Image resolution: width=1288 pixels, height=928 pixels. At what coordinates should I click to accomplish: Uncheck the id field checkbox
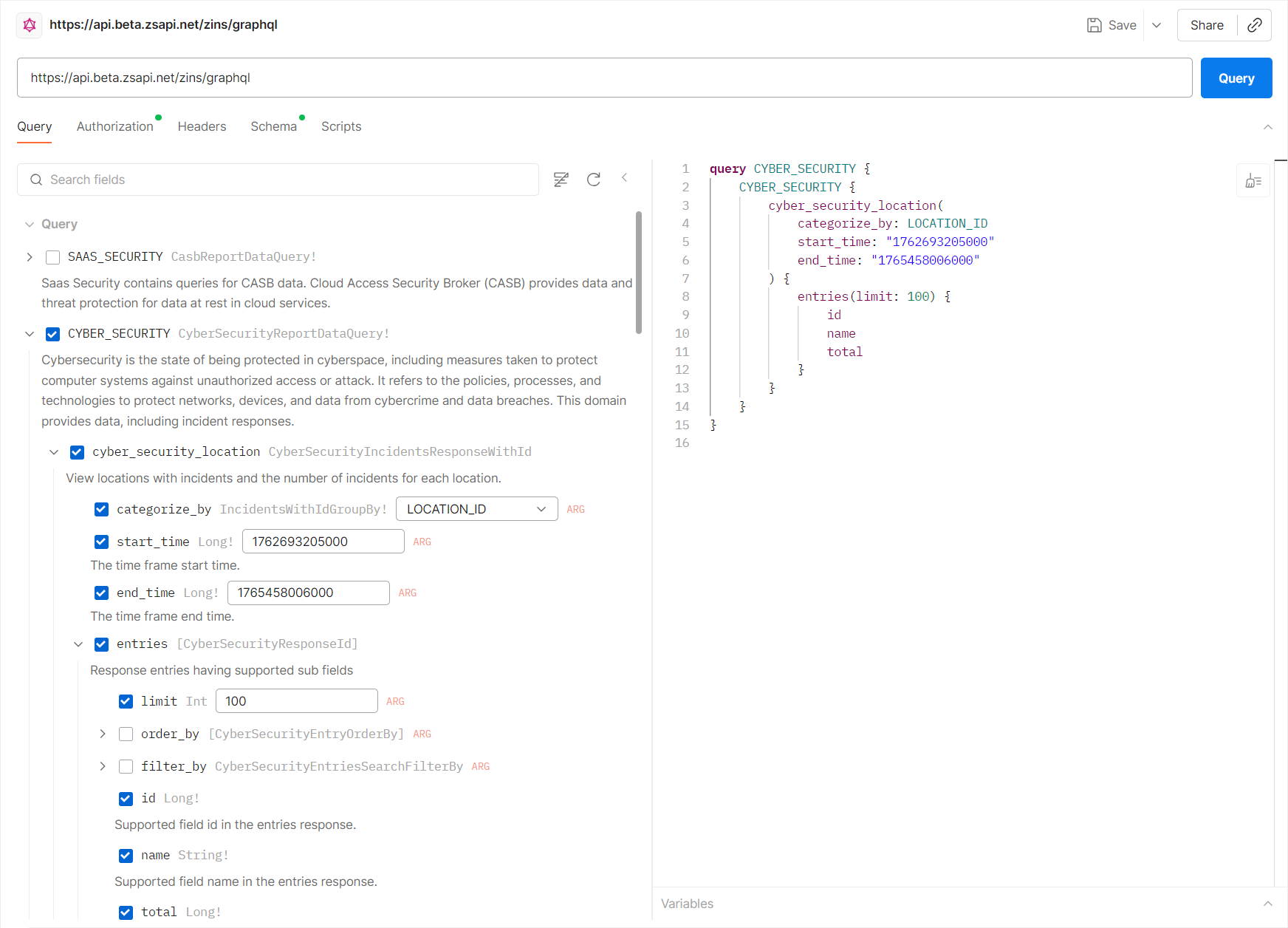tap(126, 799)
